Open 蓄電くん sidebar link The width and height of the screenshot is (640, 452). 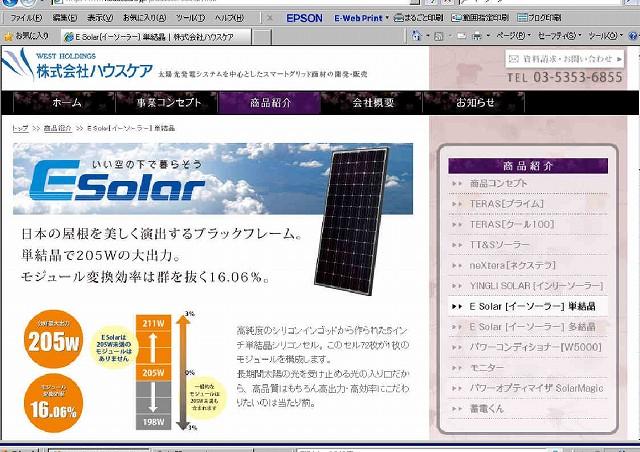(487, 408)
